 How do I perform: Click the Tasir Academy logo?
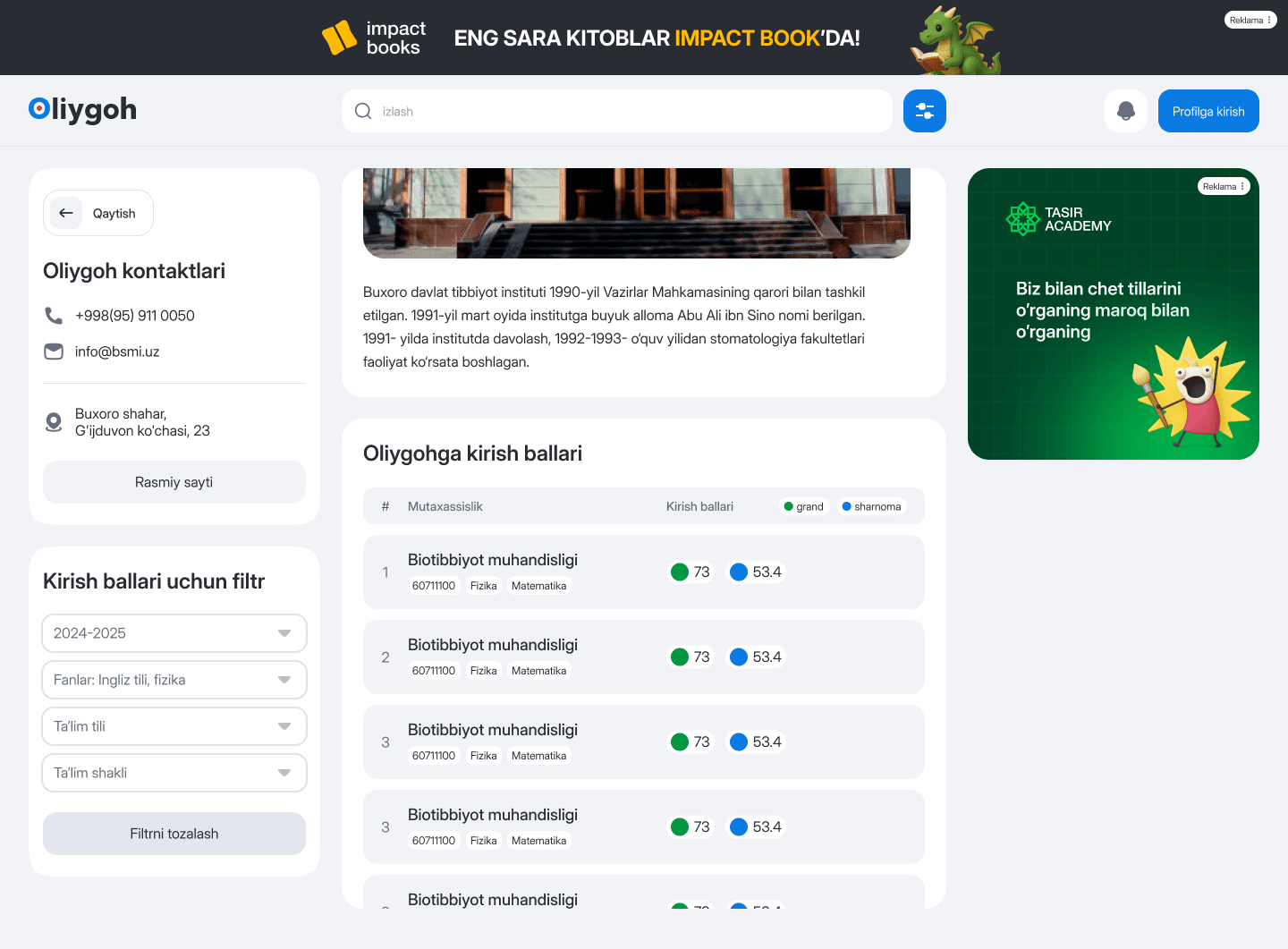(x=1059, y=219)
